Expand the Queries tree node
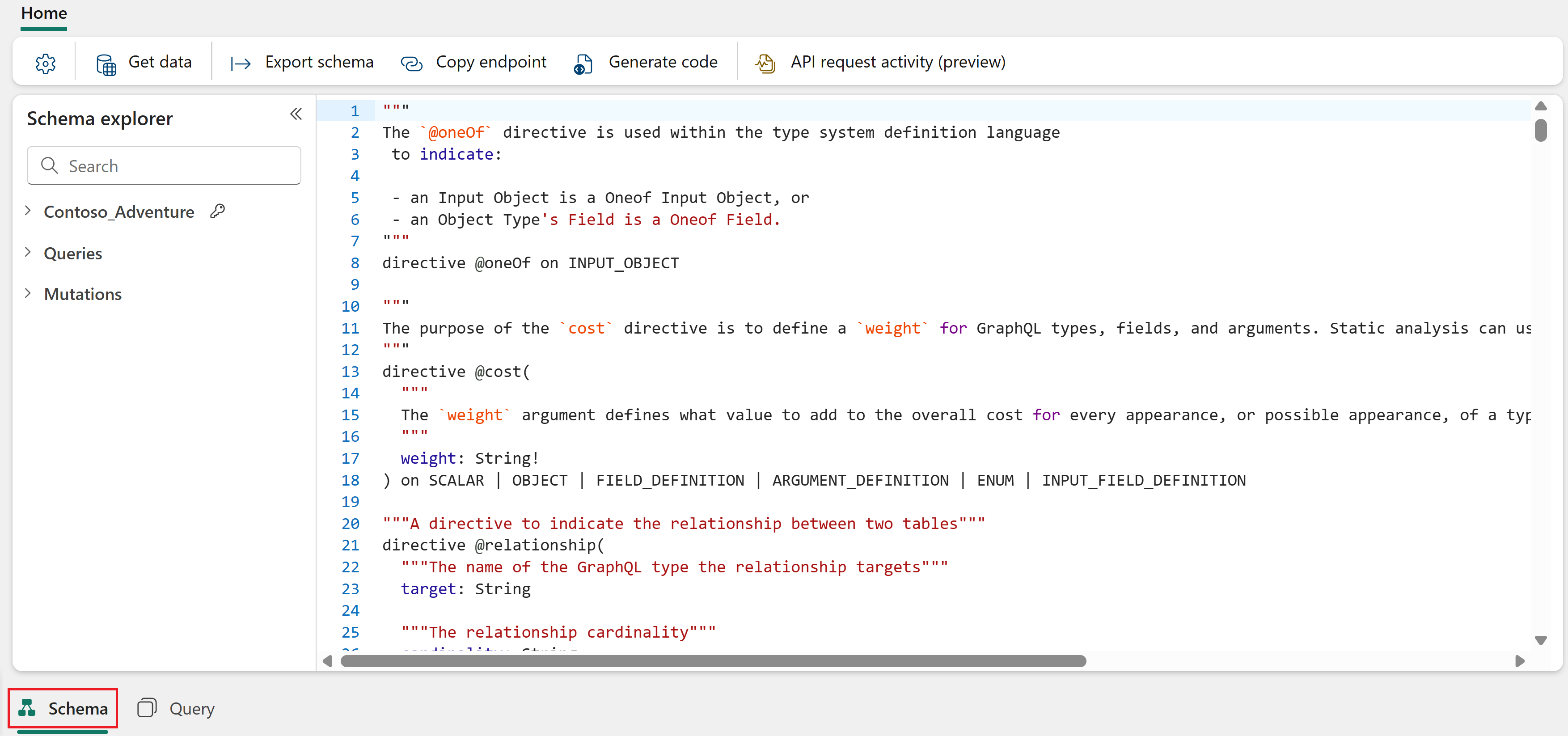1568x736 pixels. [x=28, y=252]
